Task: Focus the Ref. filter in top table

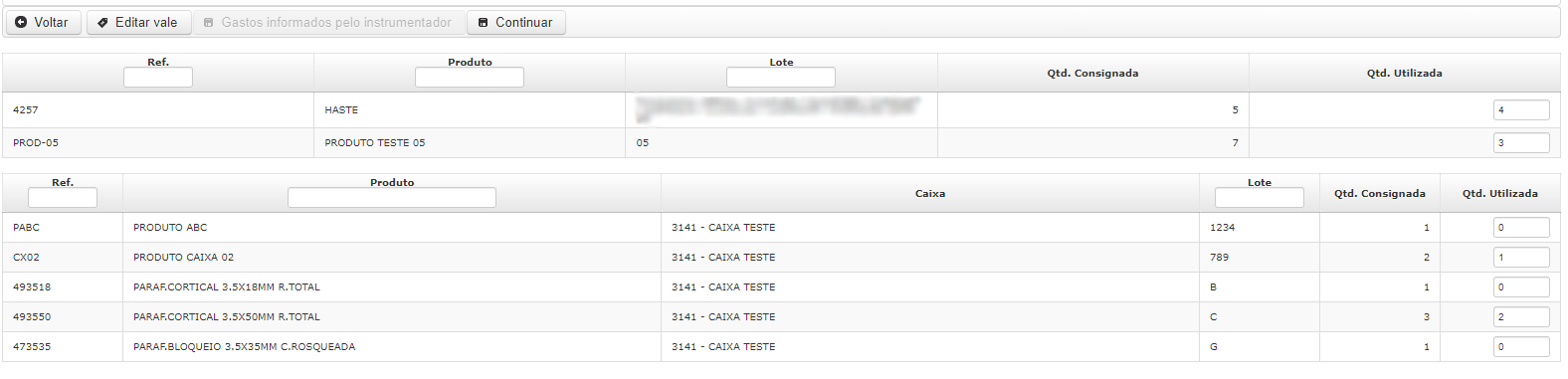Action: click(x=158, y=78)
